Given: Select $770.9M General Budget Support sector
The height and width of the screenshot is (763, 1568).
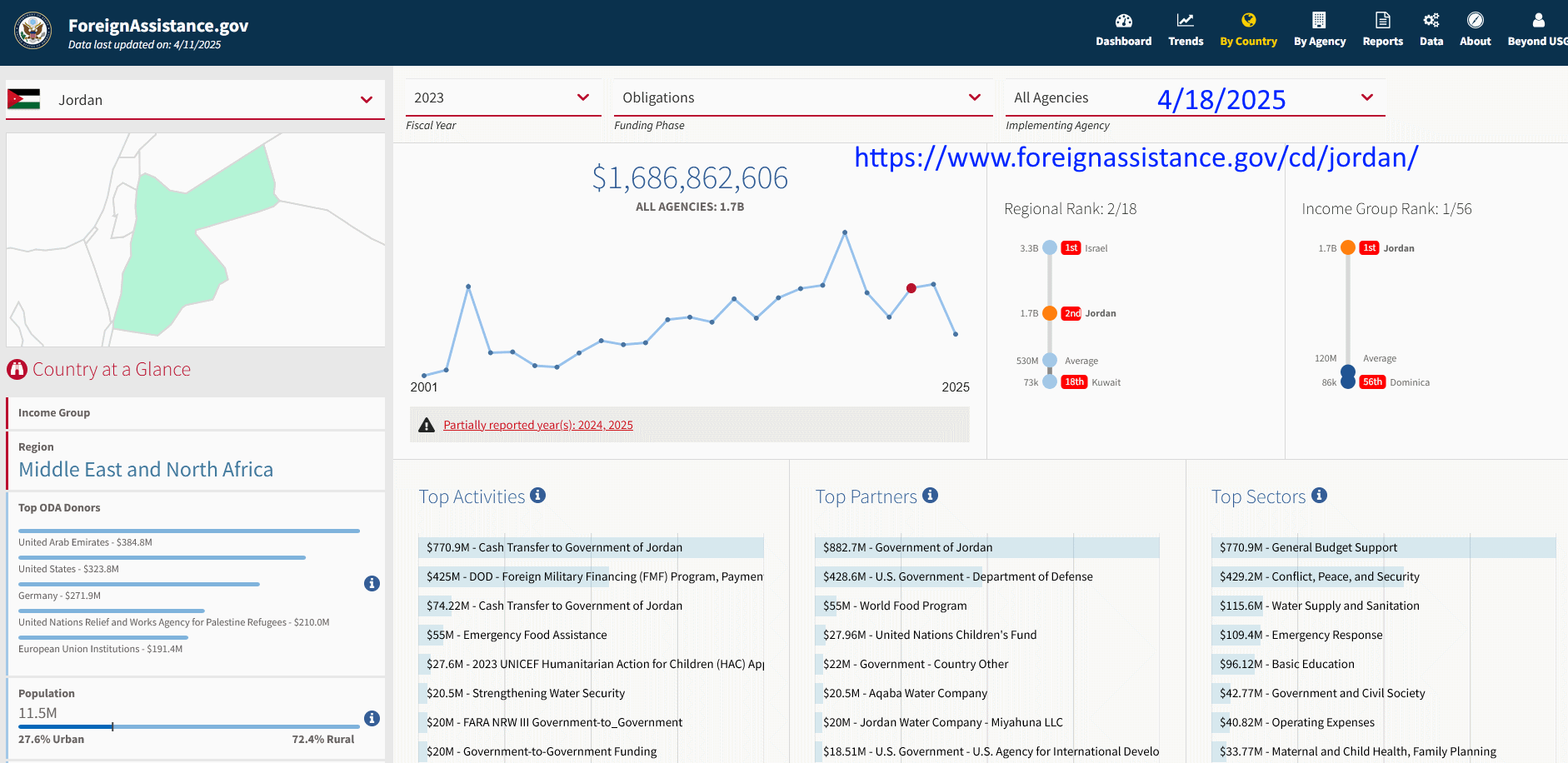Looking at the screenshot, I should click(x=1383, y=547).
